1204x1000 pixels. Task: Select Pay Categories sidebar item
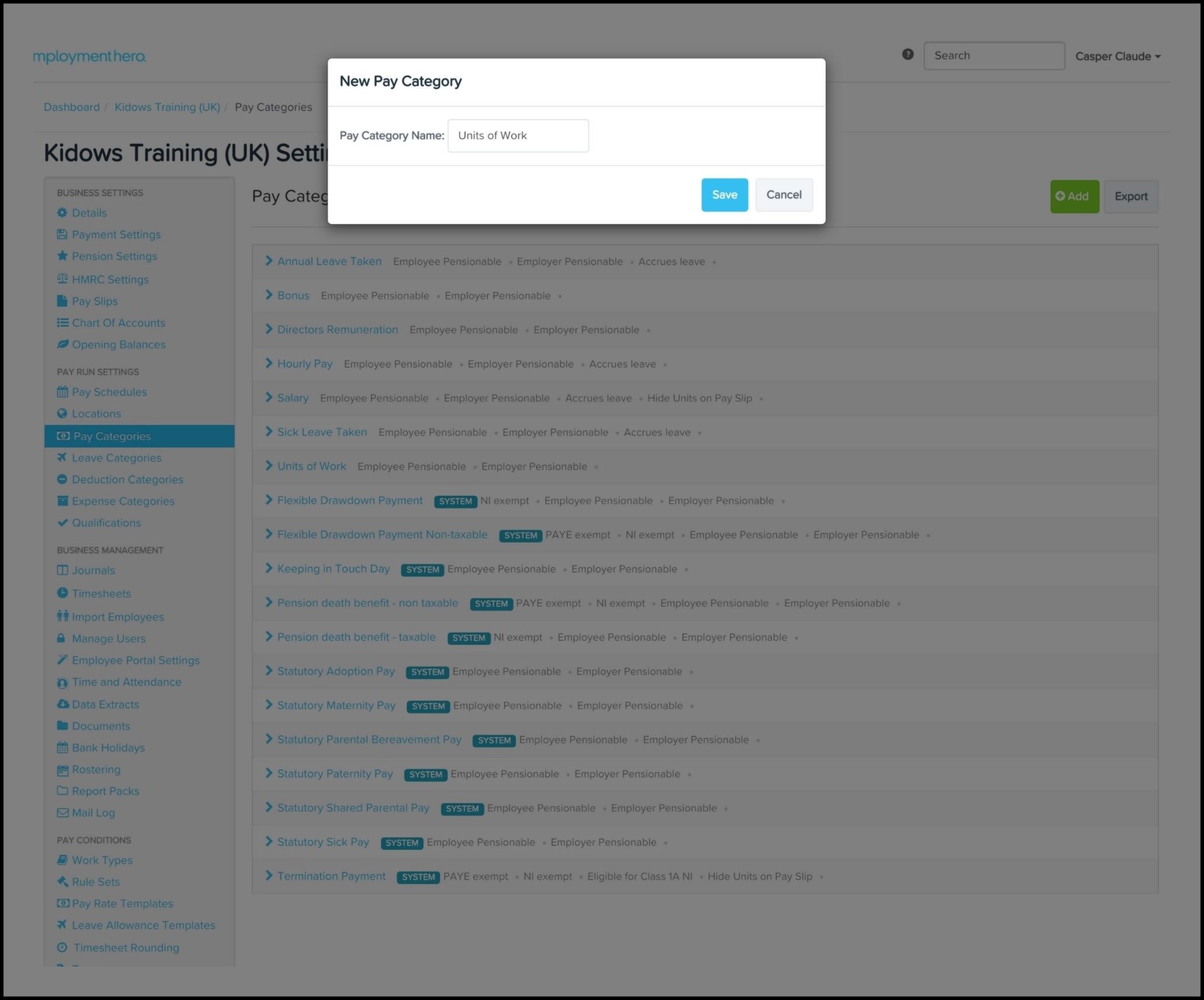(112, 436)
